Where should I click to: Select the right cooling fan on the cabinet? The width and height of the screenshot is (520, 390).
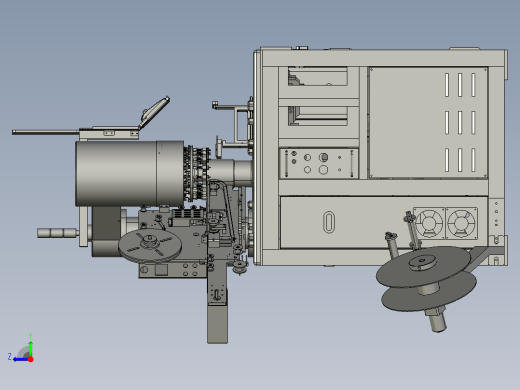461,223
